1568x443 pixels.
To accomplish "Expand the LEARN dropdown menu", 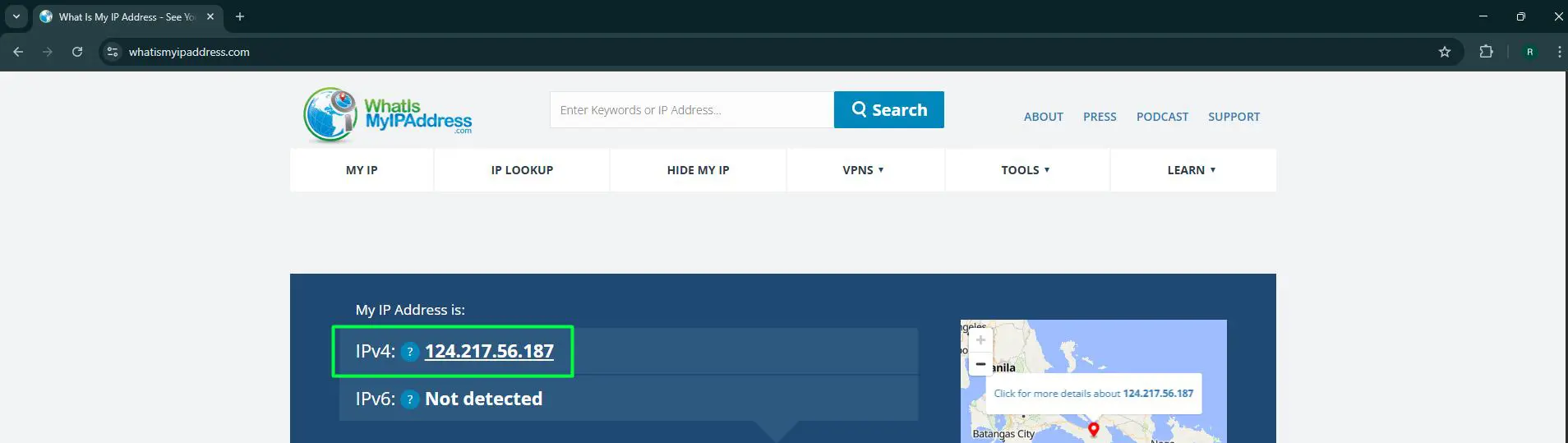I will pos(1192,170).
